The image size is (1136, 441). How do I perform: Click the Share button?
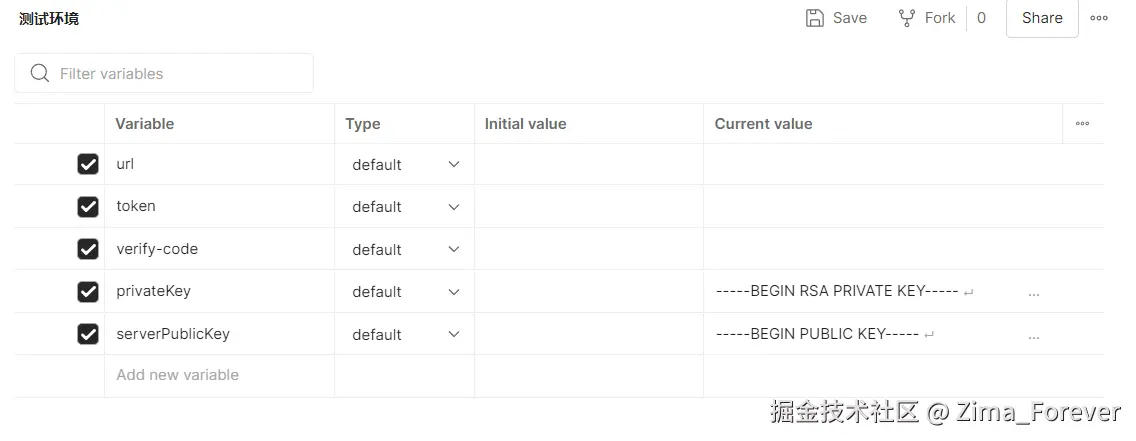click(x=1042, y=18)
